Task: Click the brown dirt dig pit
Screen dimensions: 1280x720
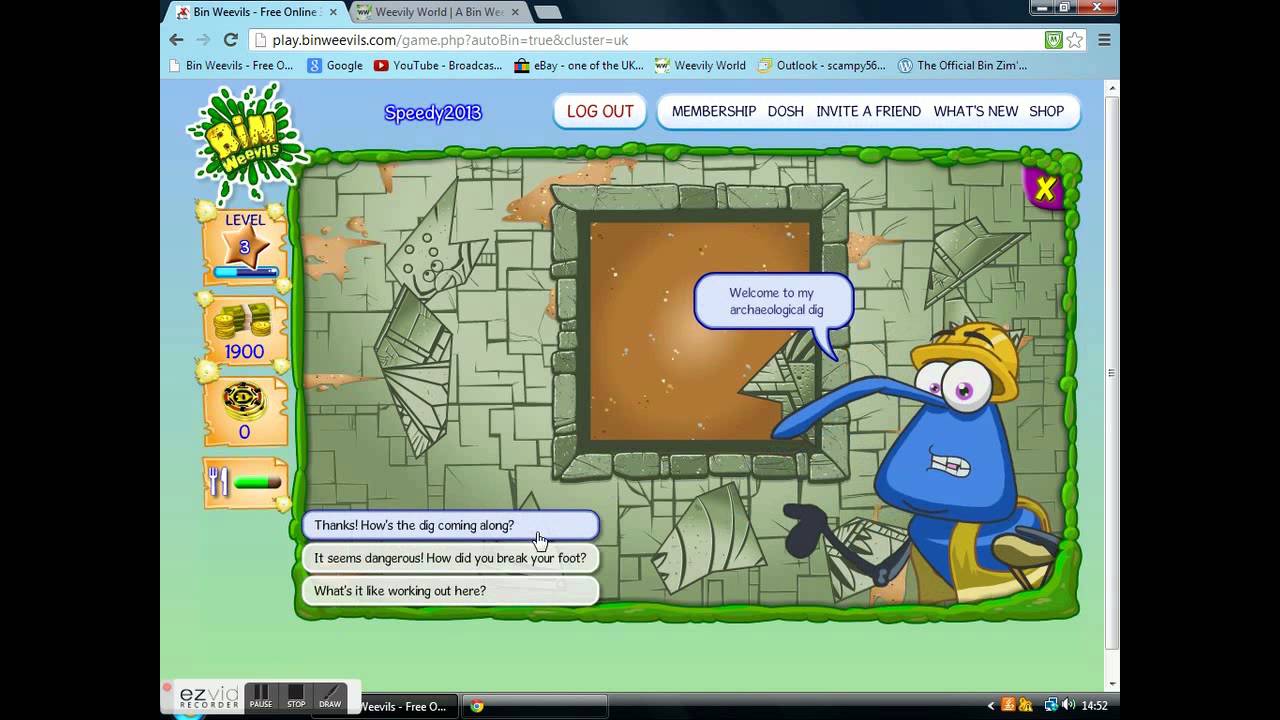Action: (699, 331)
